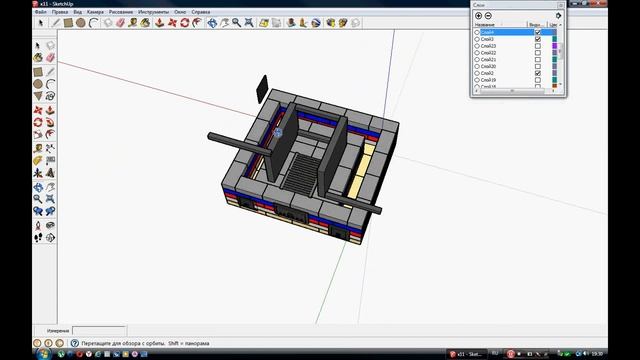Activate the Position Camera tool
Screen dimensions: 640x360
pos(38,225)
